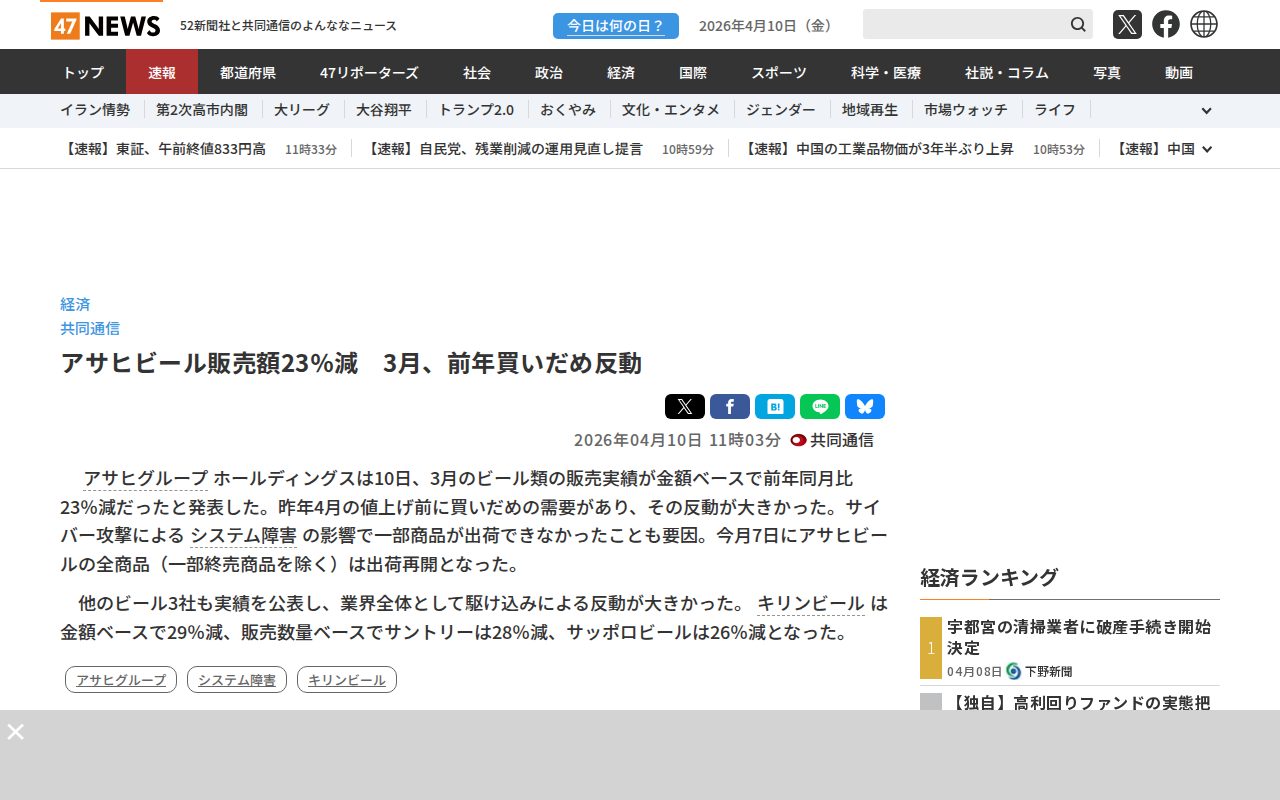
Task: Click the article headline アサヒビール販売額23%減
Action: [x=351, y=363]
